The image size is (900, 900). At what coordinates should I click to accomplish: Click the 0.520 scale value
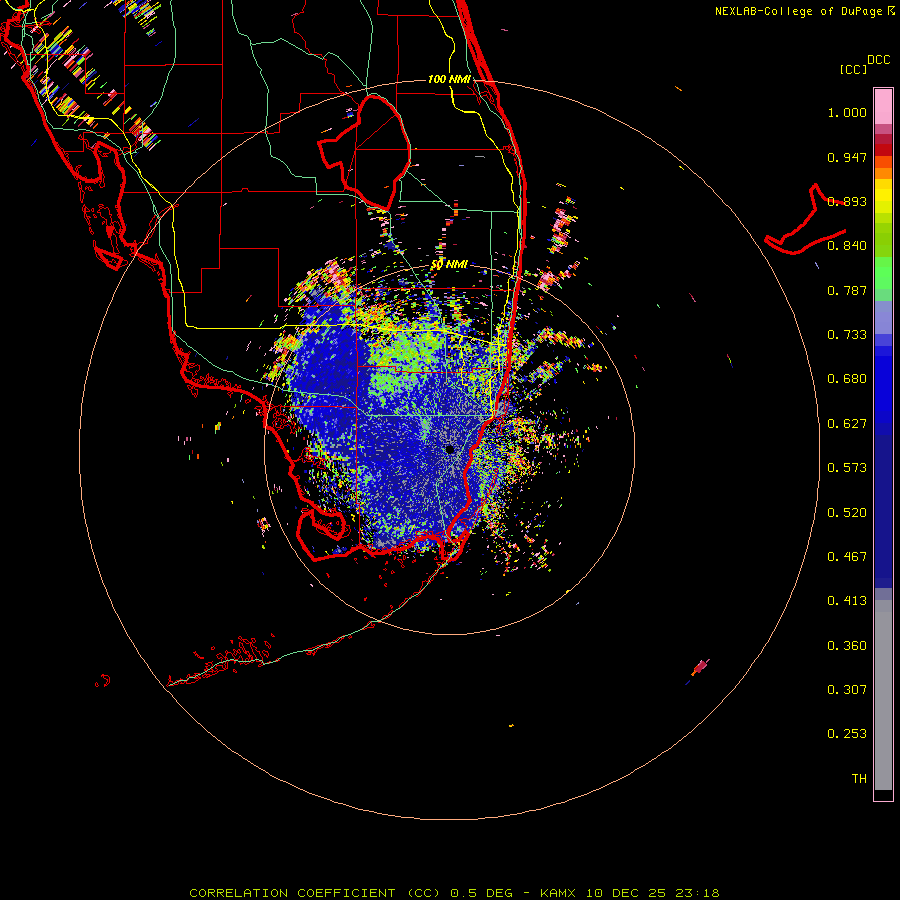(x=847, y=513)
